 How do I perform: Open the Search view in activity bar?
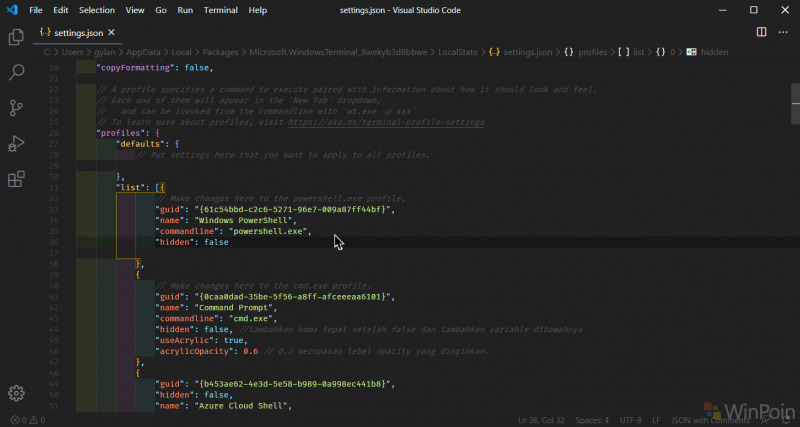16,72
